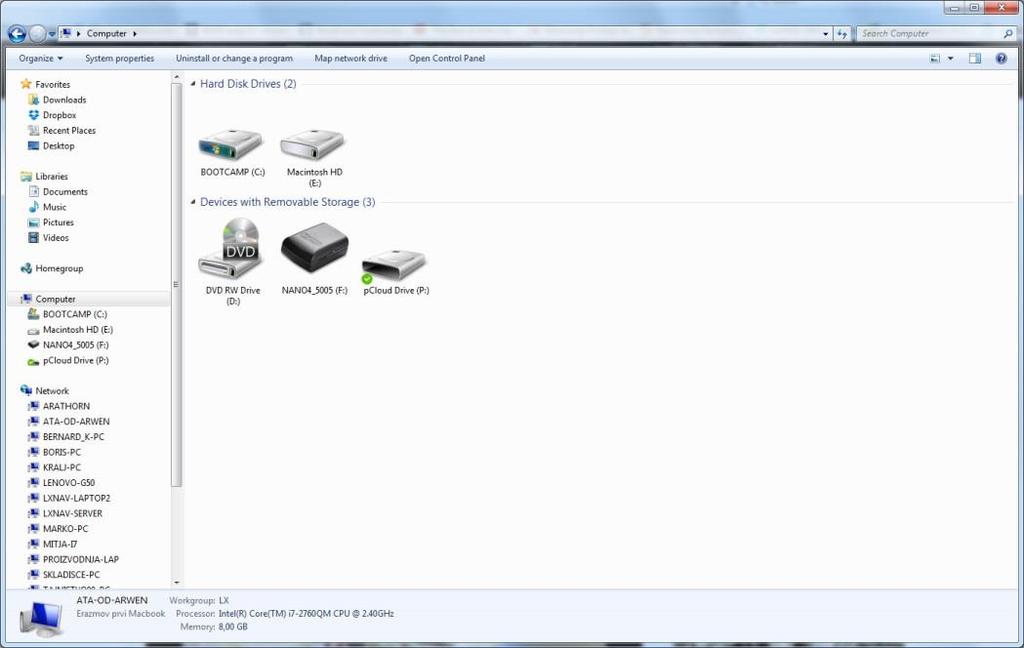The height and width of the screenshot is (648, 1024).
Task: Open breadcrumb arrow after Computer
Action: pos(135,33)
